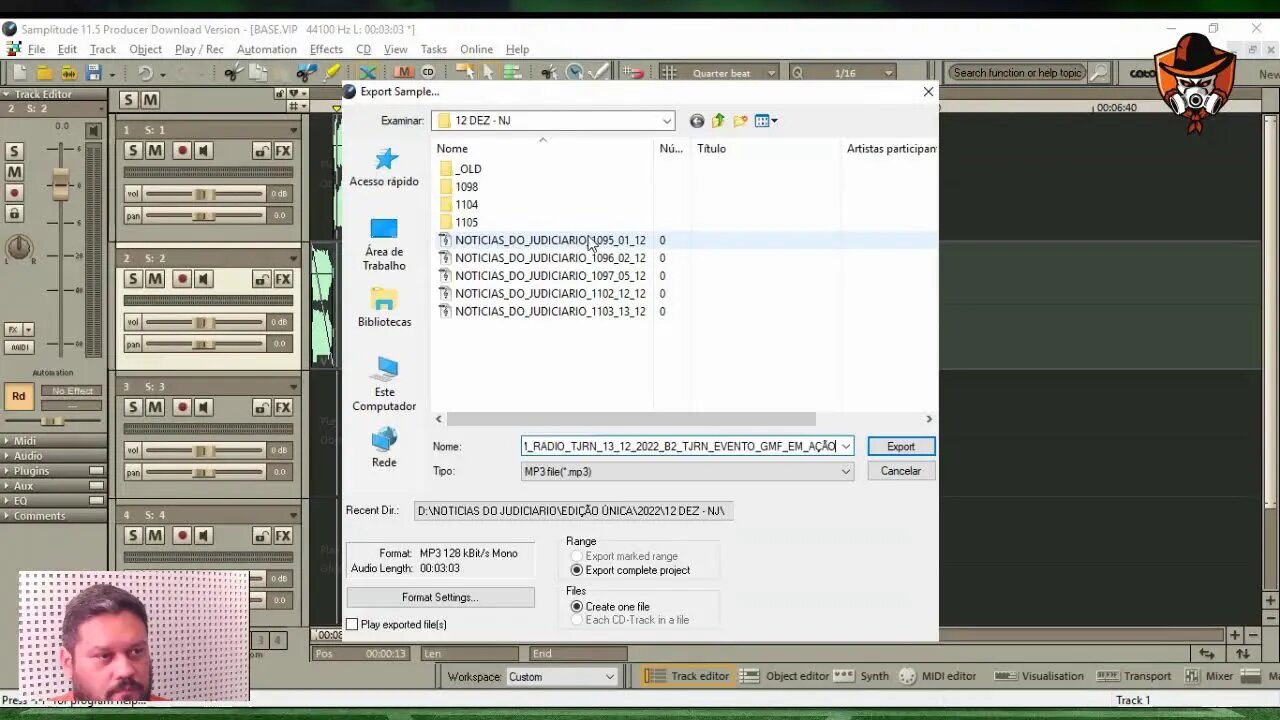Solo track 1 with S button
The height and width of the screenshot is (720, 1280).
133,151
